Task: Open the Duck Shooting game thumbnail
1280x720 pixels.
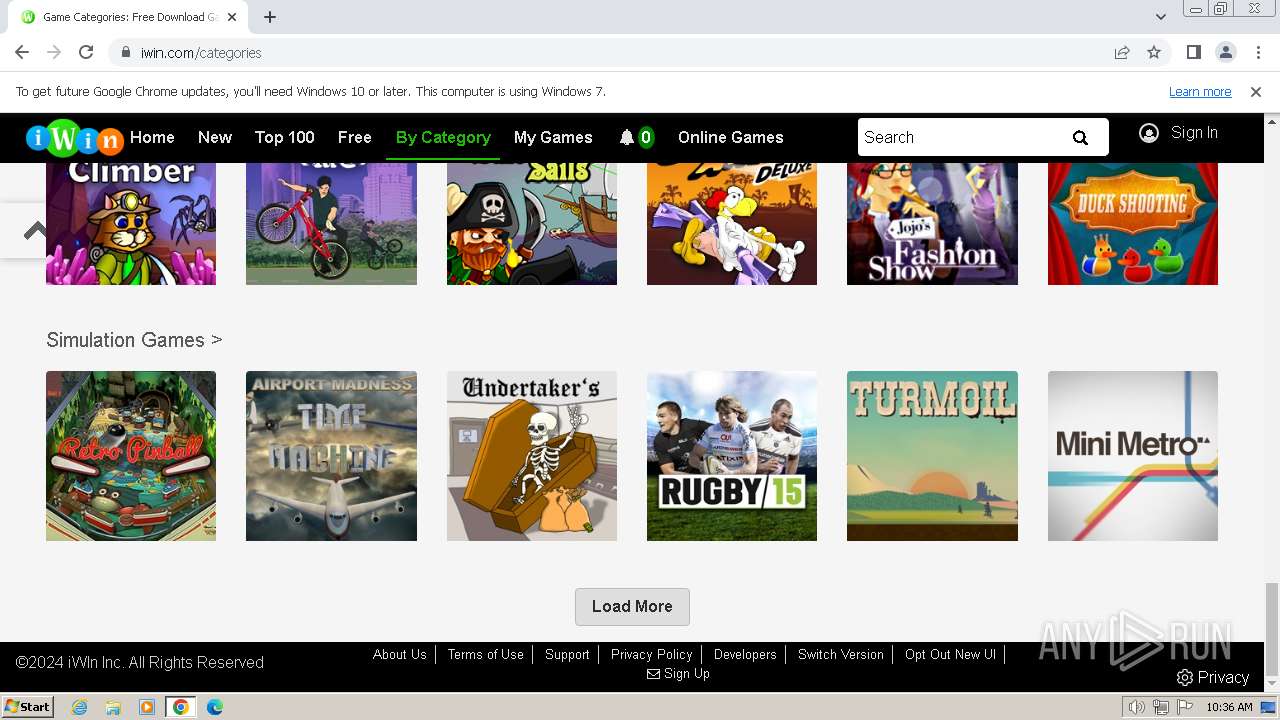Action: coord(1133,224)
